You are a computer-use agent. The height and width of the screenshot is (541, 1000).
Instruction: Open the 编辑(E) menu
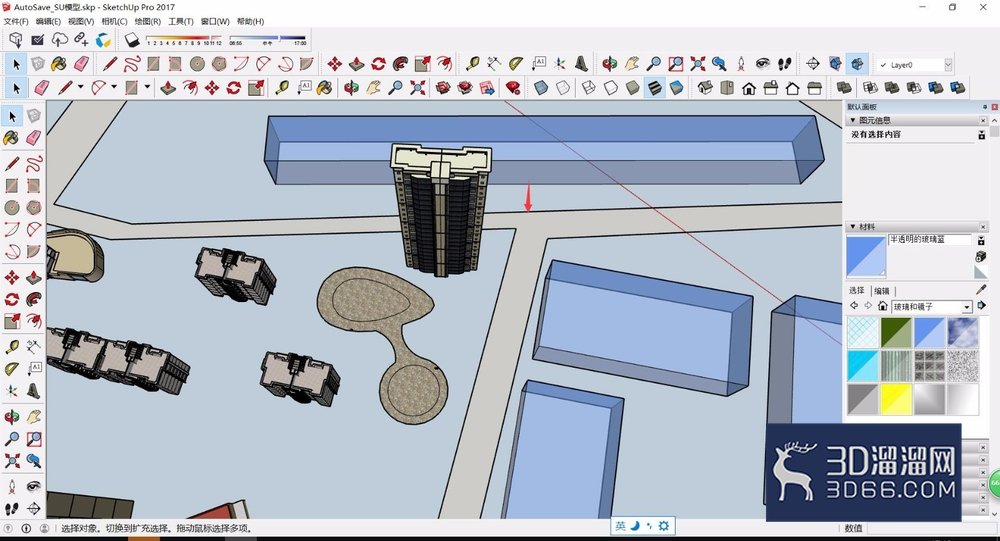pyautogui.click(x=48, y=21)
